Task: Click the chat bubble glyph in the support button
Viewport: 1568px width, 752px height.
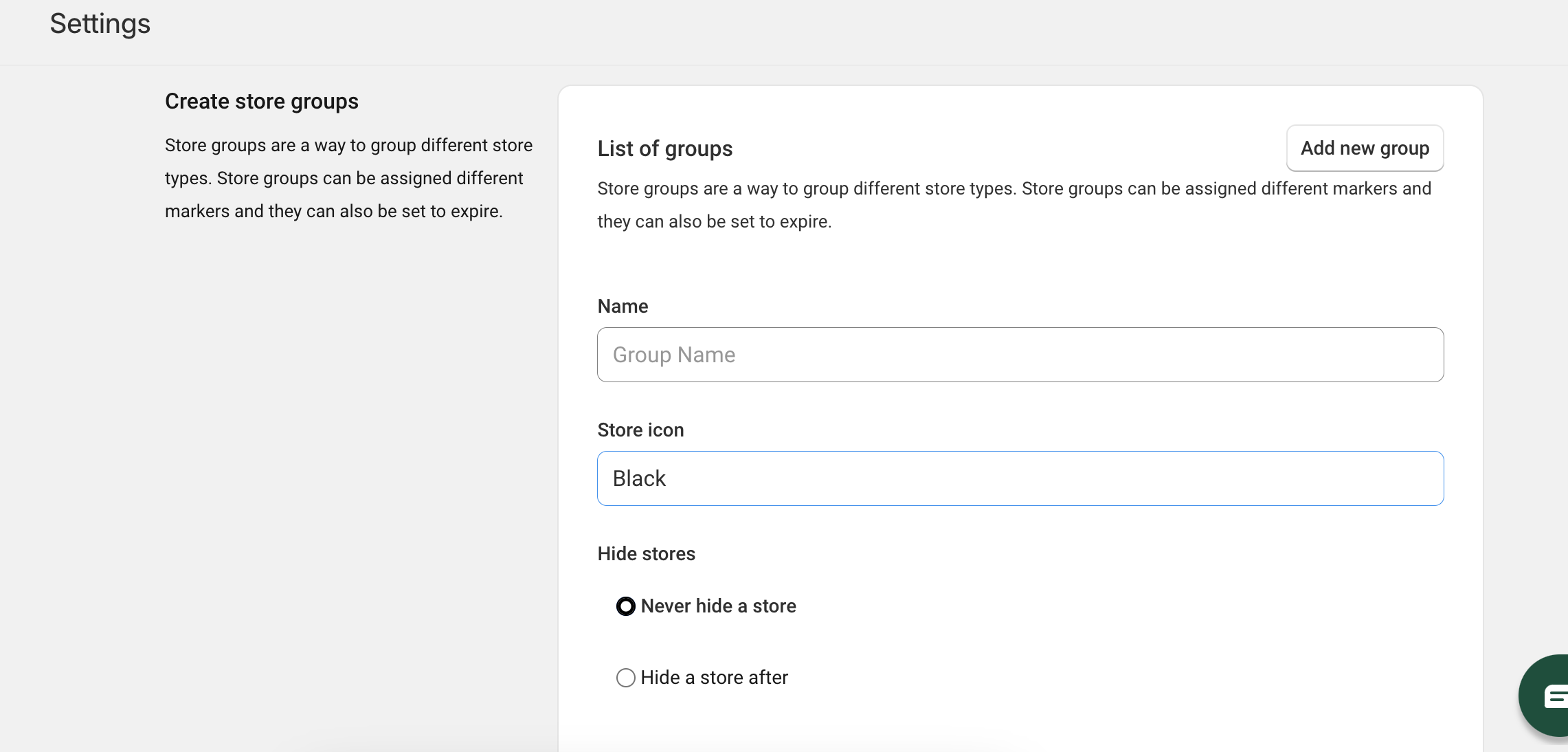Action: pyautogui.click(x=1556, y=697)
